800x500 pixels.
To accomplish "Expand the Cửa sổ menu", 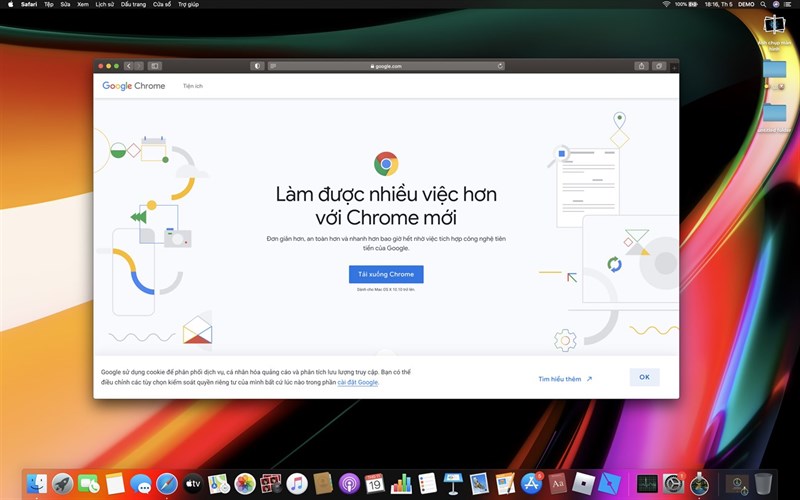I will click(162, 4).
